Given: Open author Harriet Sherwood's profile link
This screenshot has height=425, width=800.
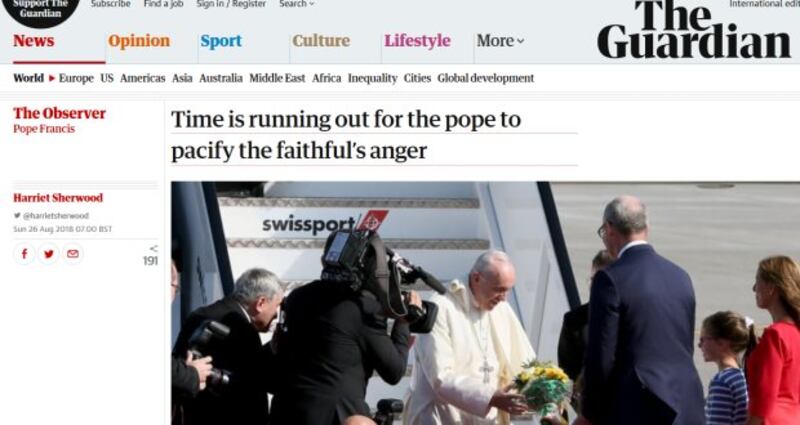Looking at the screenshot, I should point(58,198).
